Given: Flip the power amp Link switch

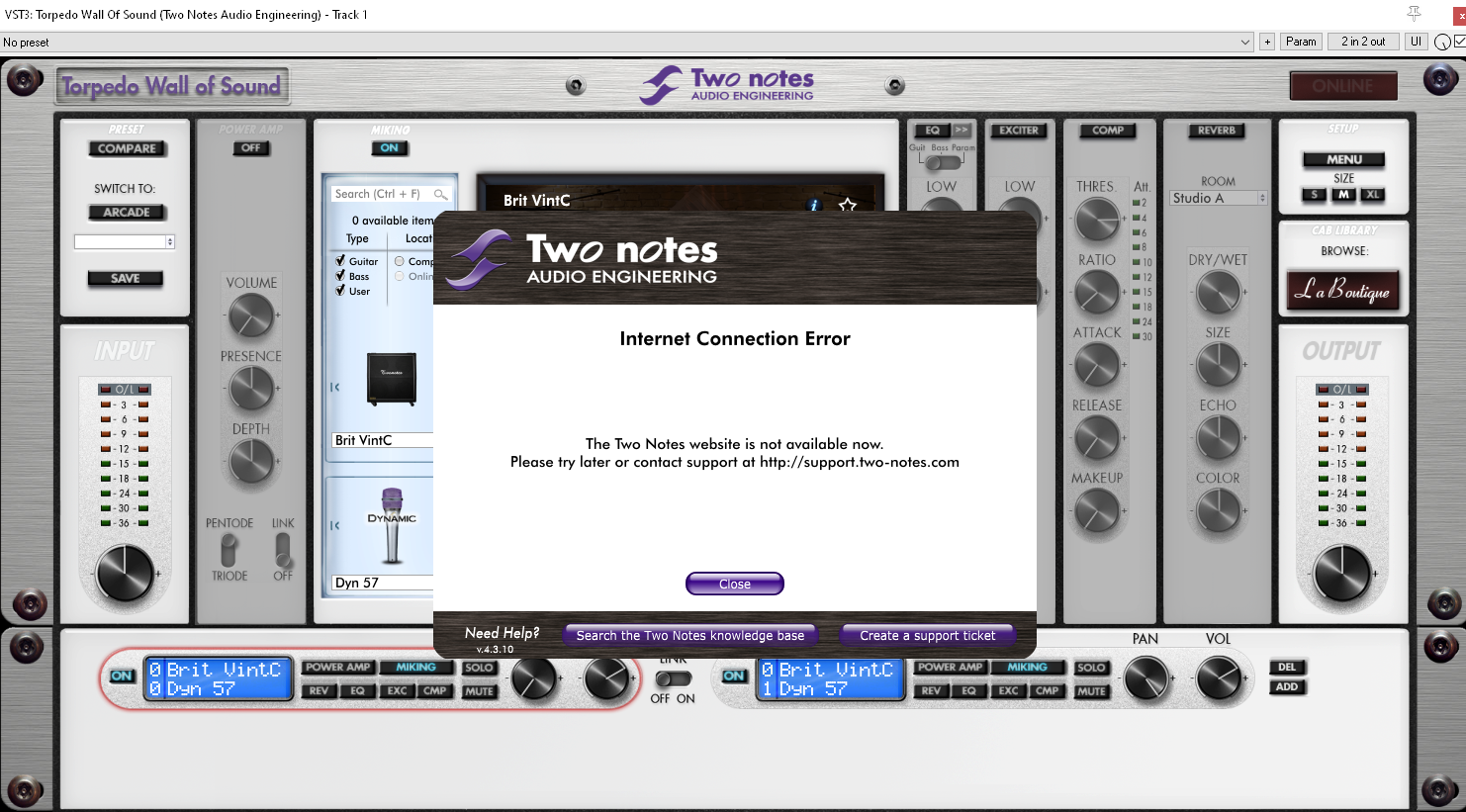Looking at the screenshot, I should point(283,550).
